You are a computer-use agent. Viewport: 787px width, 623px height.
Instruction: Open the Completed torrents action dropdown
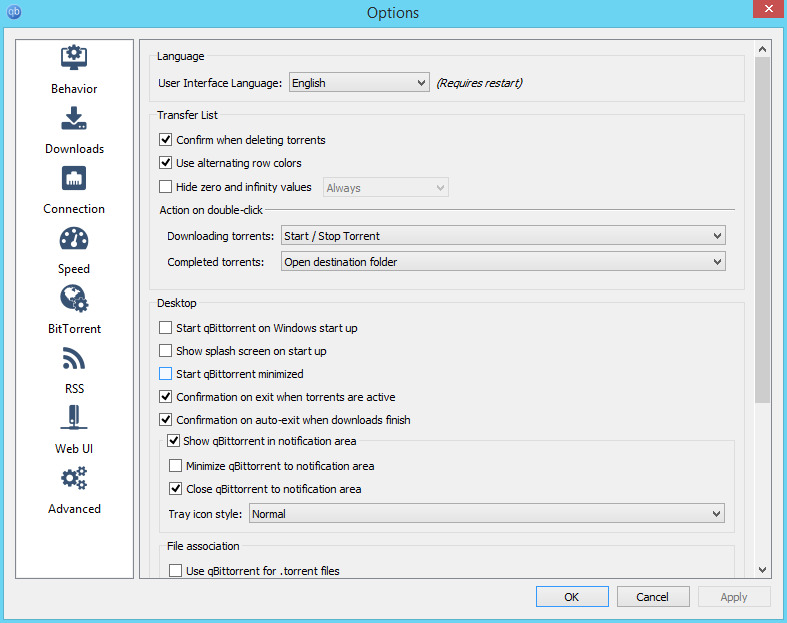[503, 262]
